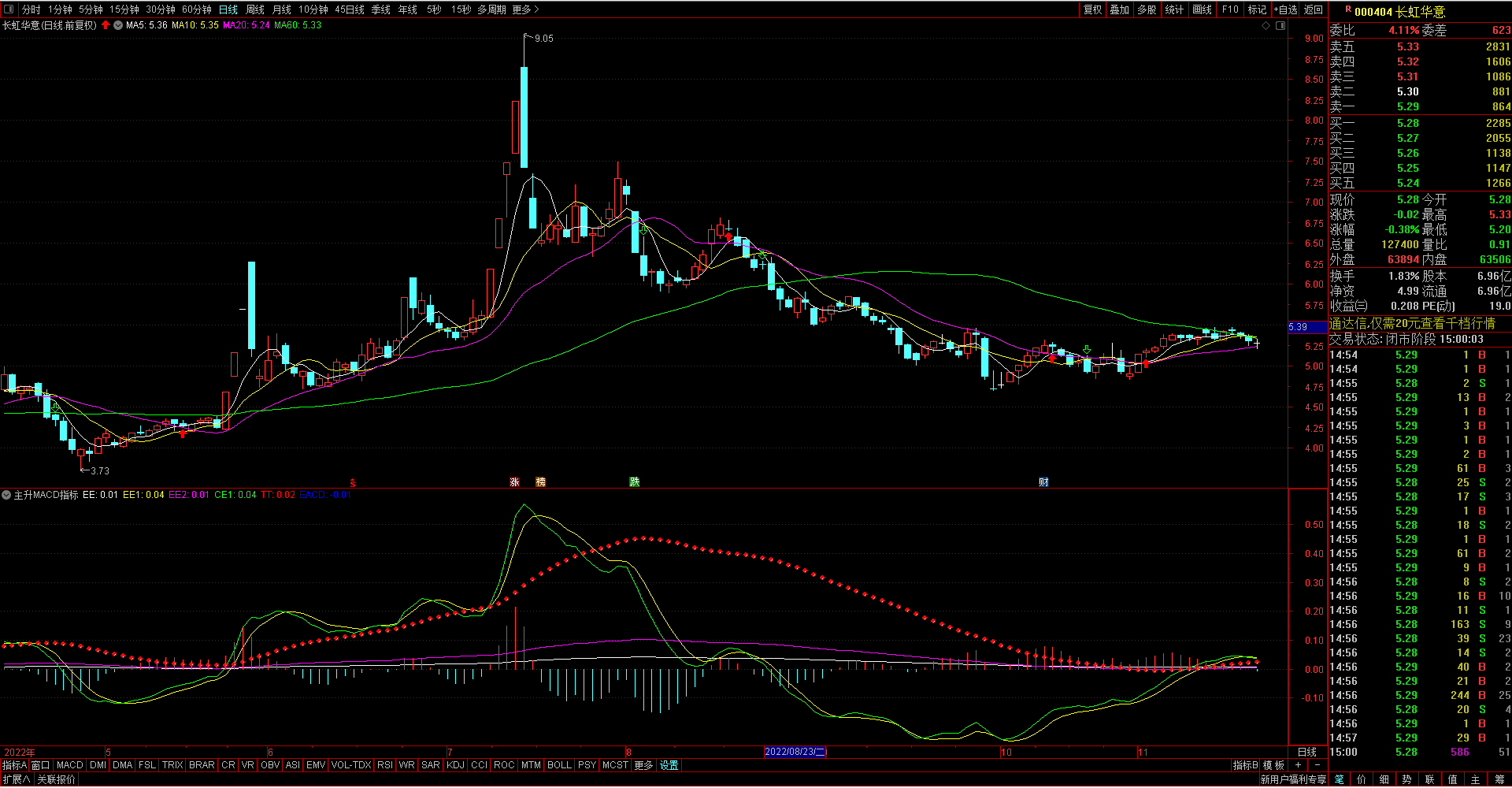Switch indicator to OBV
The image size is (1512, 788).
(x=270, y=765)
